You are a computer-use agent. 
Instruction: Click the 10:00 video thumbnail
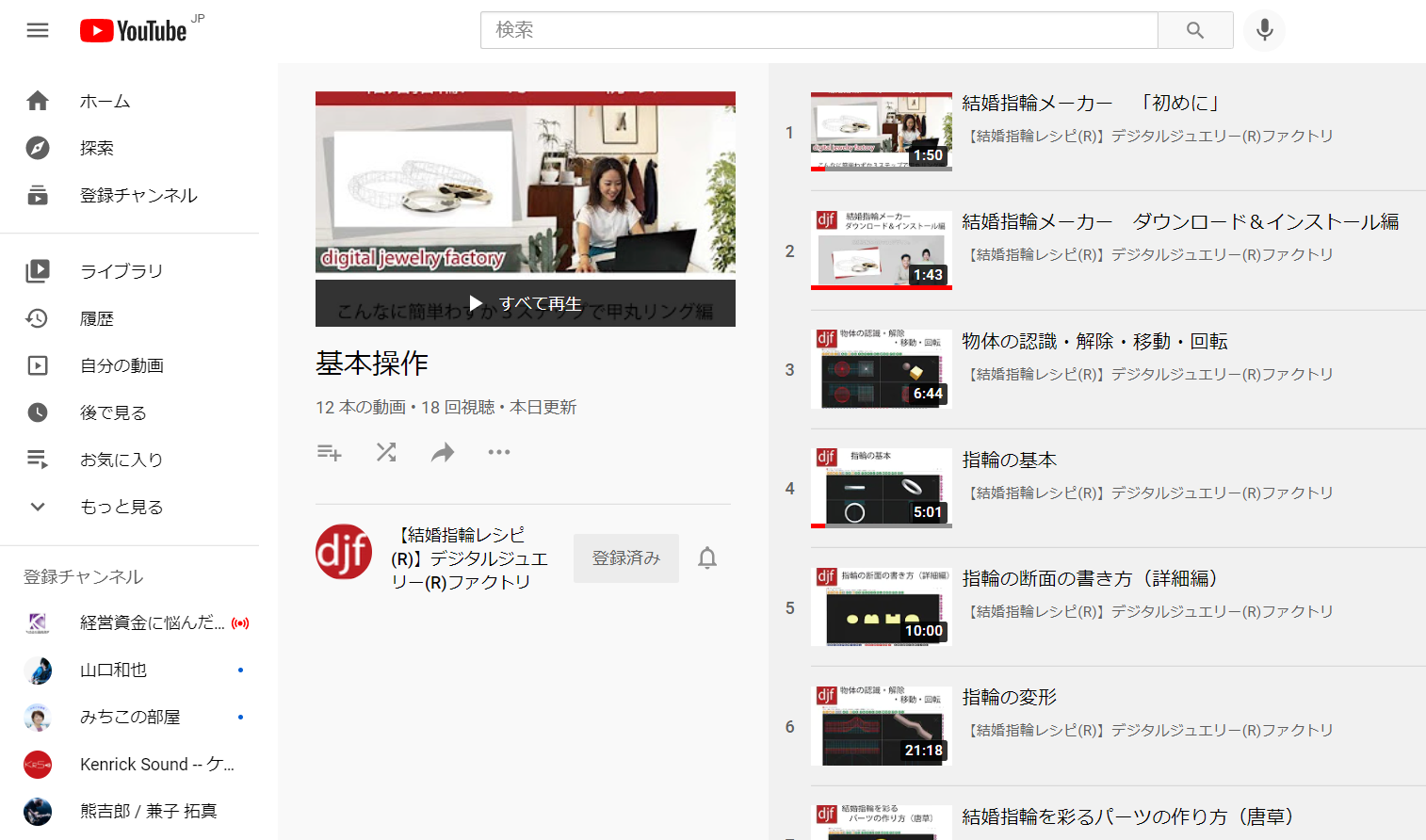pos(882,606)
